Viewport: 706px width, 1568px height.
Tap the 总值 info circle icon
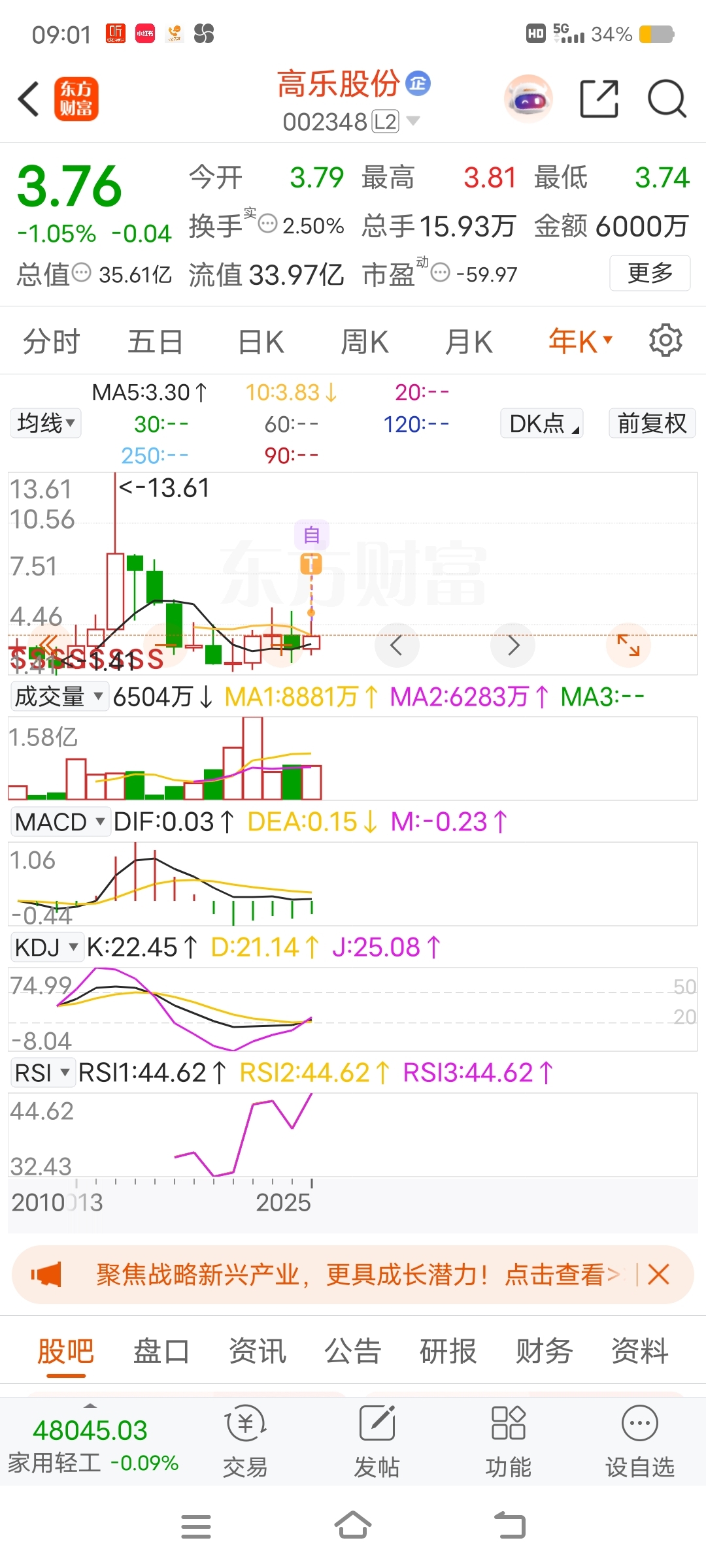pyautogui.click(x=81, y=272)
